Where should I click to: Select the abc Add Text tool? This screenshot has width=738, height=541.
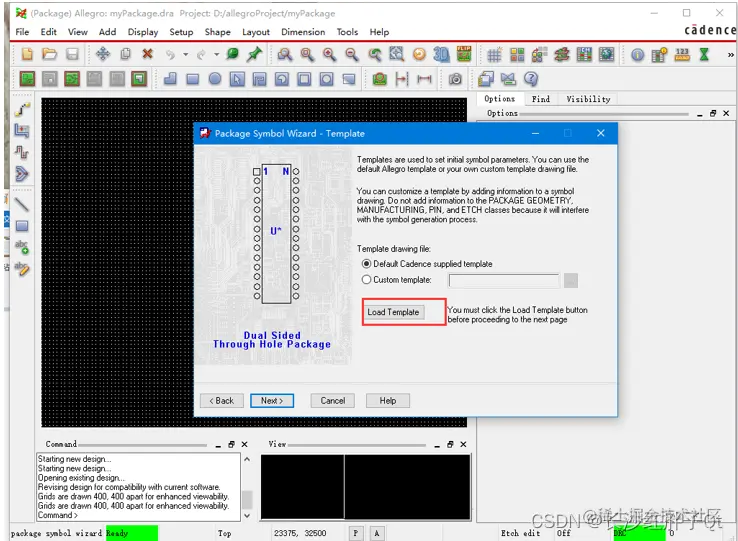[x=22, y=247]
